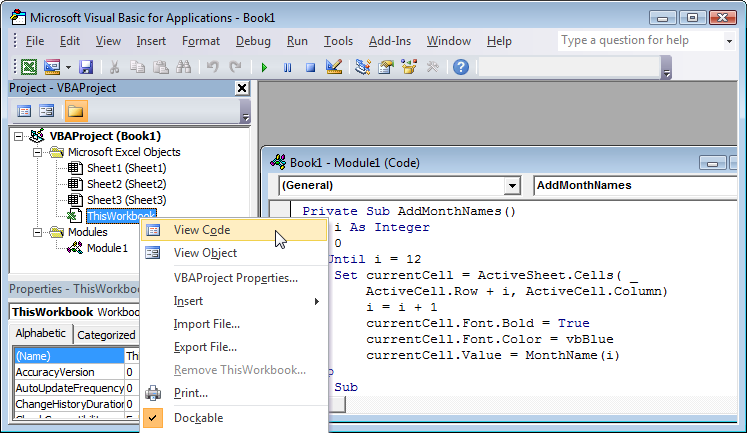Toggle Design Mode icon
747x433 pixels.
333,67
